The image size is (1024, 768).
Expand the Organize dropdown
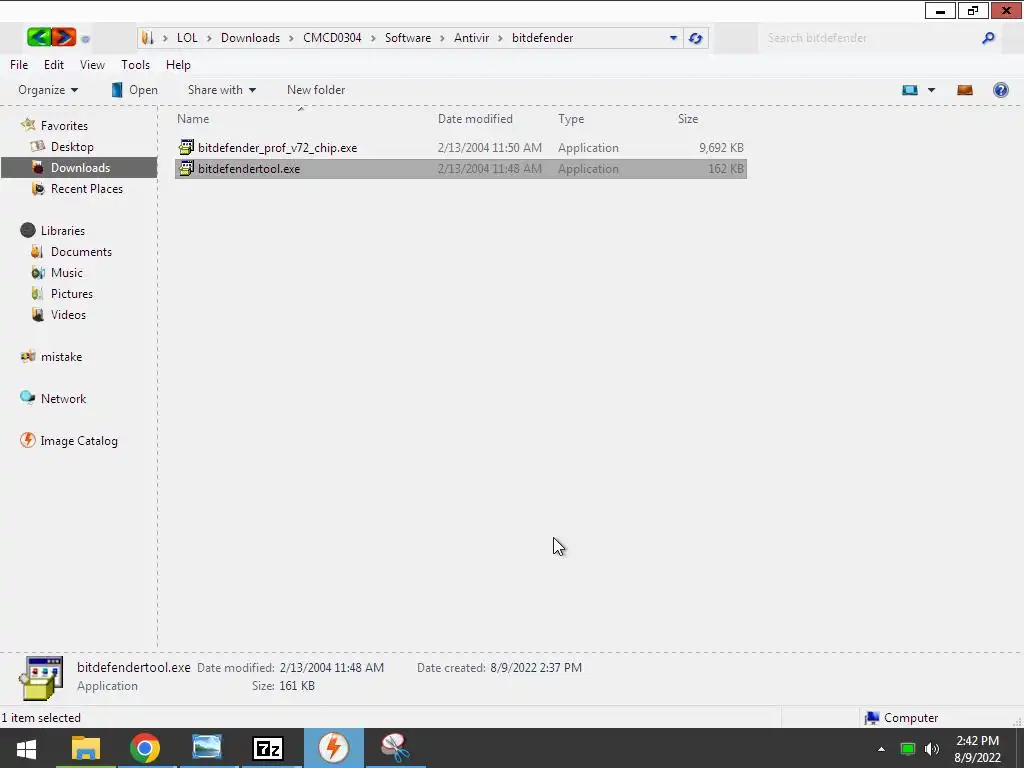tap(48, 90)
